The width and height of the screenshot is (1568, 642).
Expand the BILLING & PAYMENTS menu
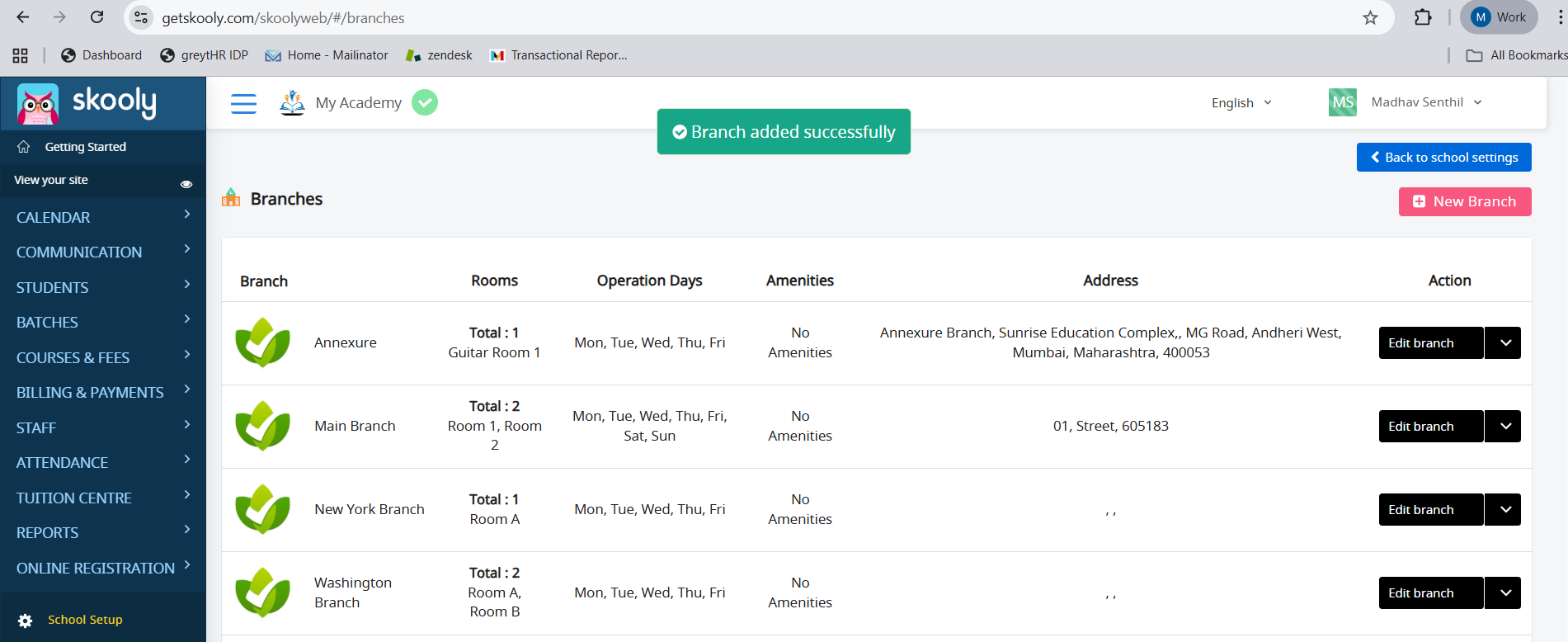pos(103,393)
